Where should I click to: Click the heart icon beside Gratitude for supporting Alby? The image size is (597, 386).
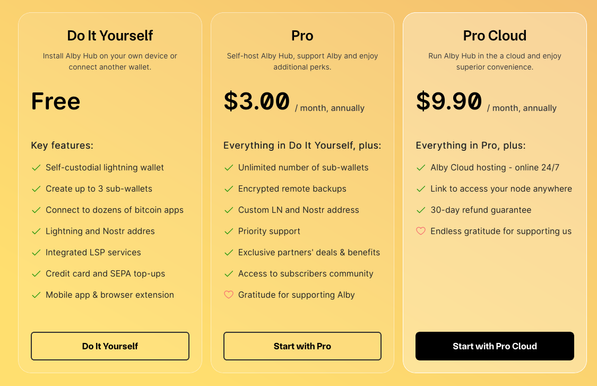[228, 295]
